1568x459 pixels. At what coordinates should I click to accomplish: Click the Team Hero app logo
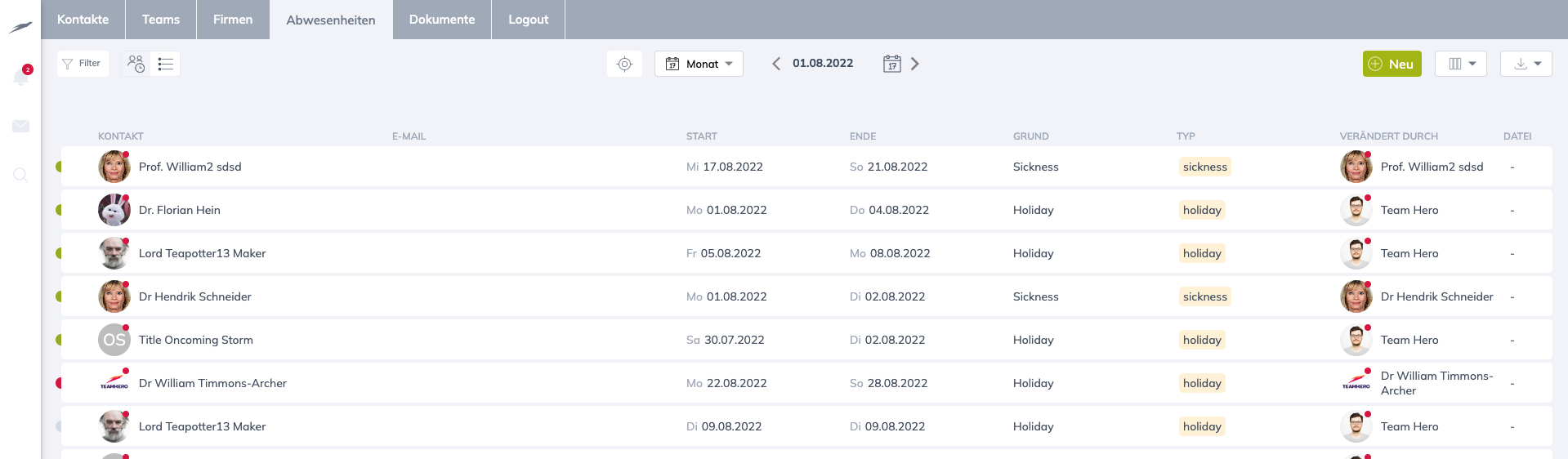point(20,27)
